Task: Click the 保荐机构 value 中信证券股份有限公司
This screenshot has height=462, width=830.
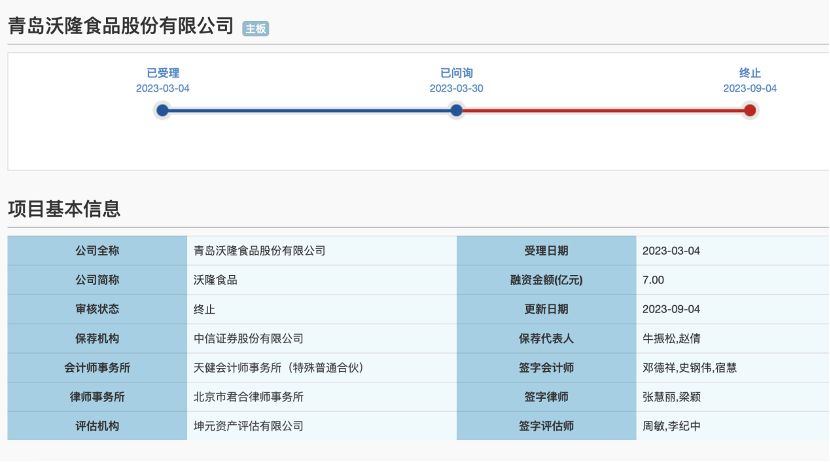Action: click(x=248, y=339)
